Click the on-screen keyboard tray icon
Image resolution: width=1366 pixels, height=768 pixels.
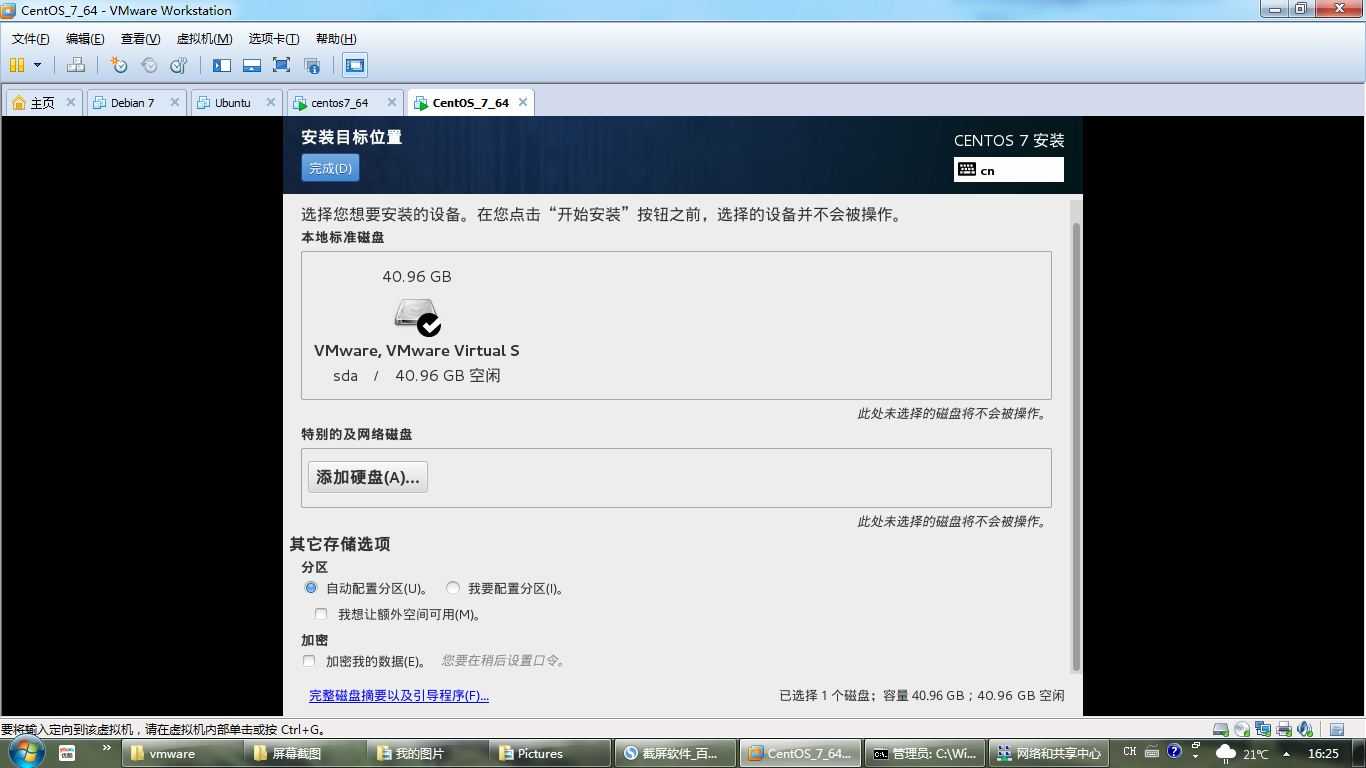[1152, 751]
